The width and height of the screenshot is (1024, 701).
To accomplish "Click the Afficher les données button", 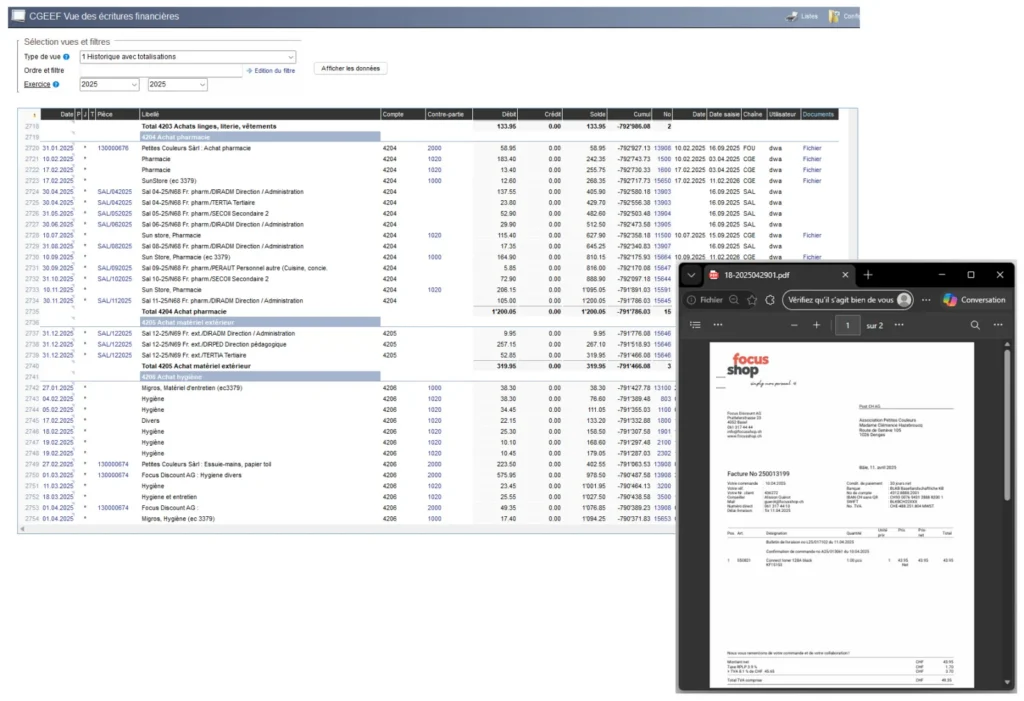I will pyautogui.click(x=350, y=69).
